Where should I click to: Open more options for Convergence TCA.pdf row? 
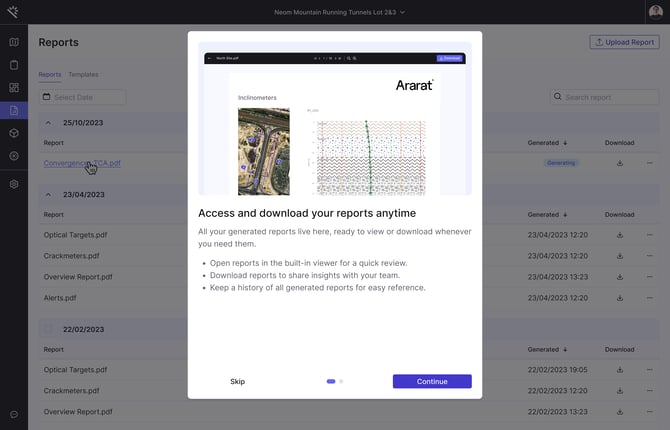(649, 163)
